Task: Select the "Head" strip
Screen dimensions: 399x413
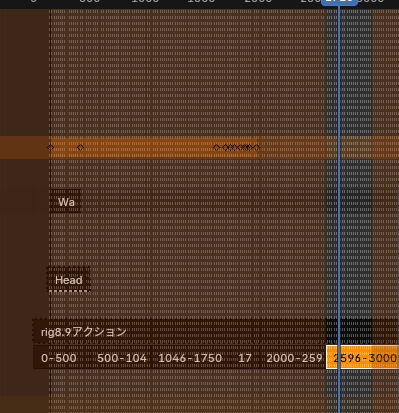Action: tap(68, 279)
